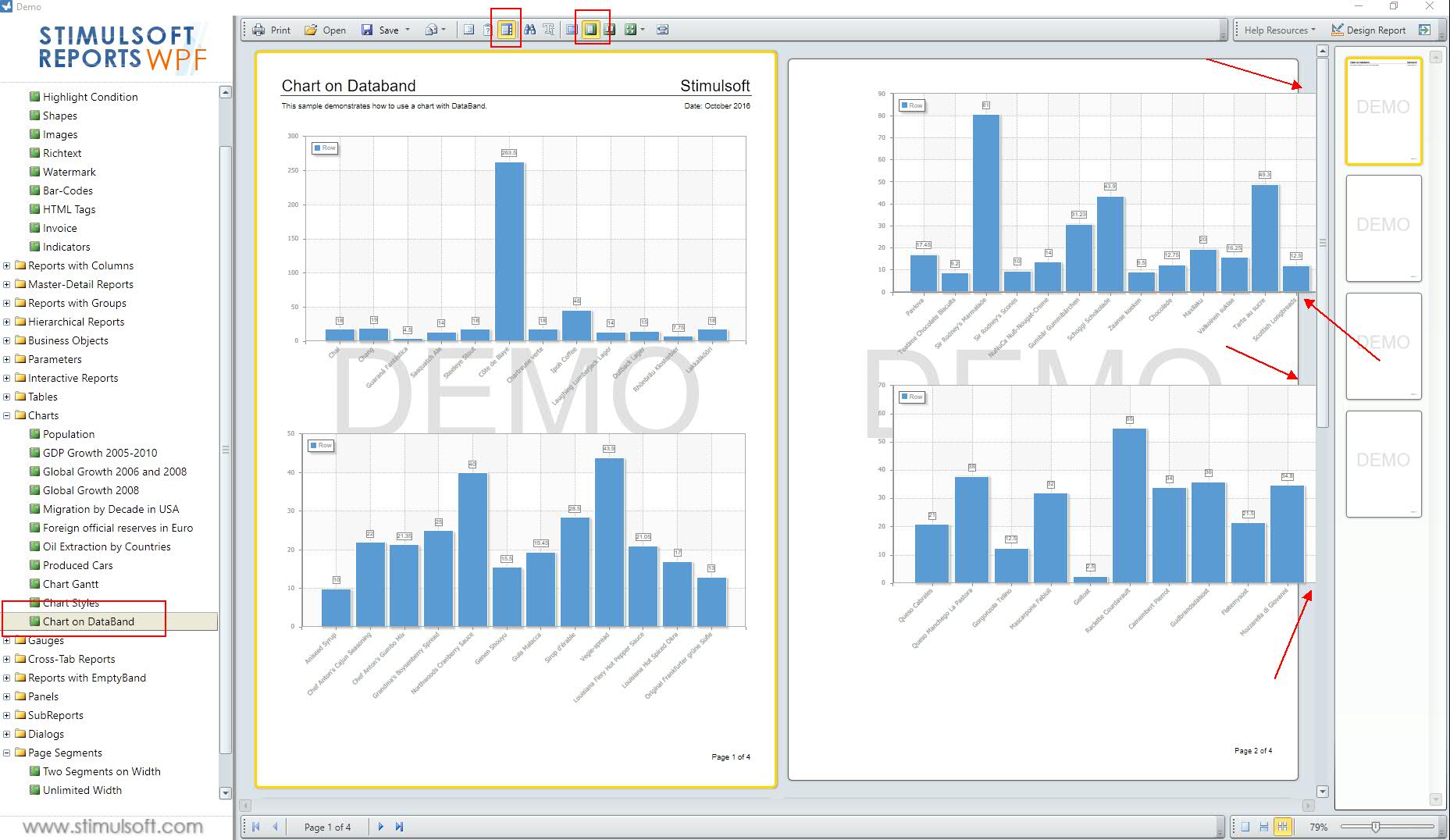Viewport: 1450px width, 840px height.
Task: Select the fourth page thumbnail
Action: point(1384,464)
